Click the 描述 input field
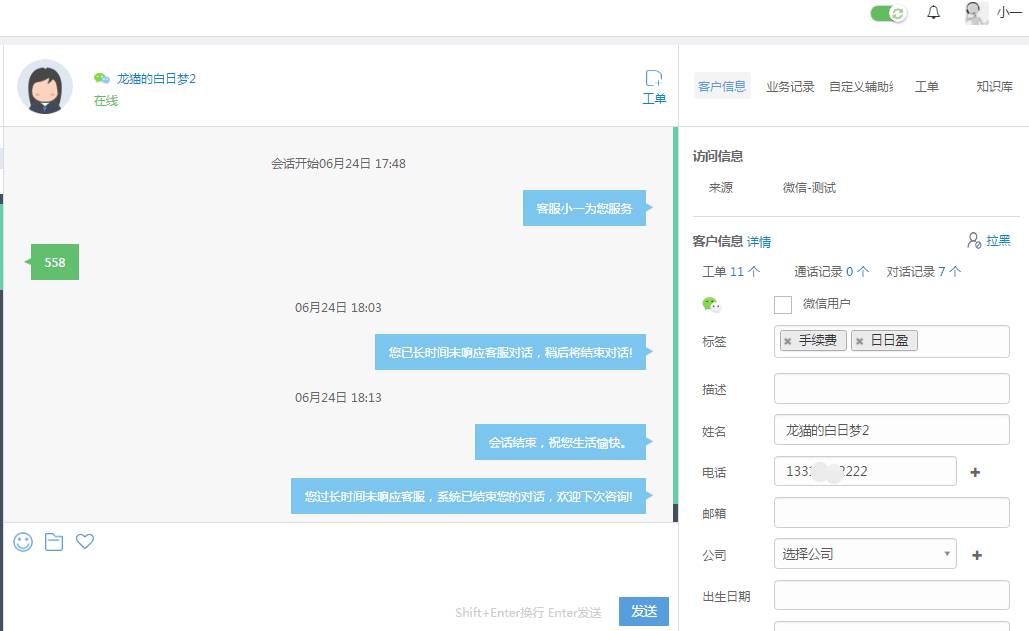Screen dimensions: 1029x631 [892, 389]
